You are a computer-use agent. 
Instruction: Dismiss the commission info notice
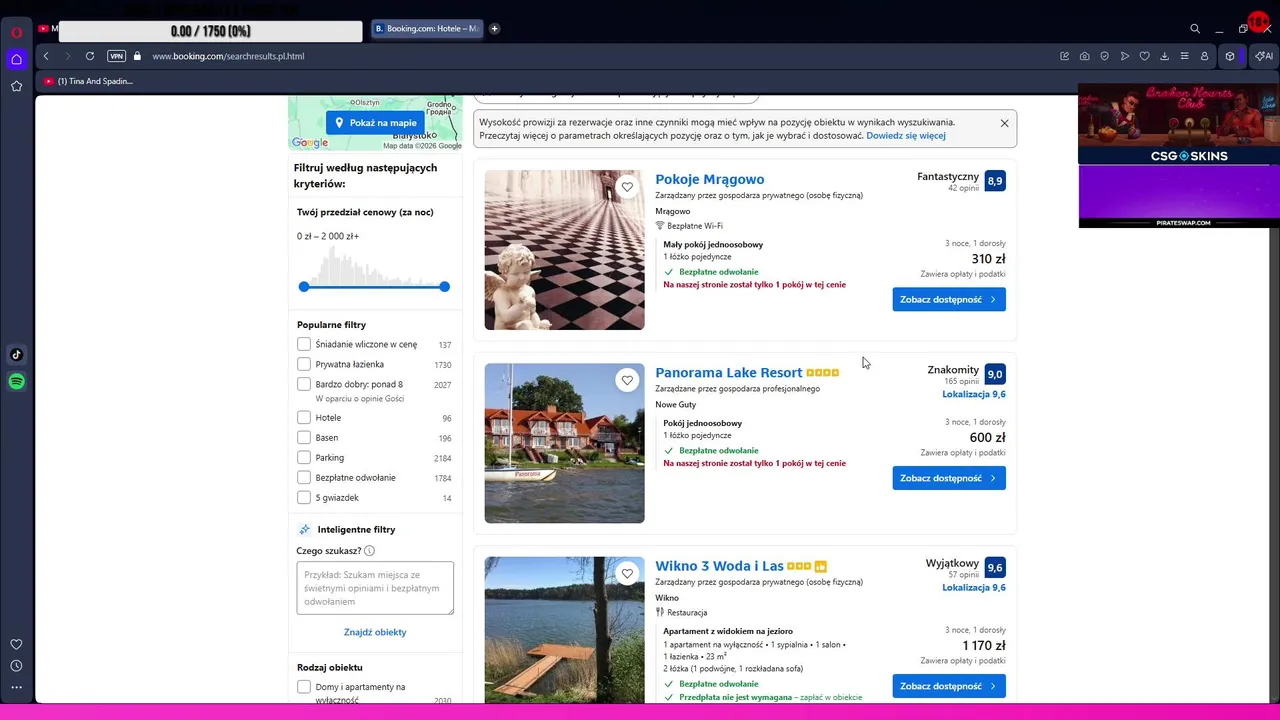1004,123
